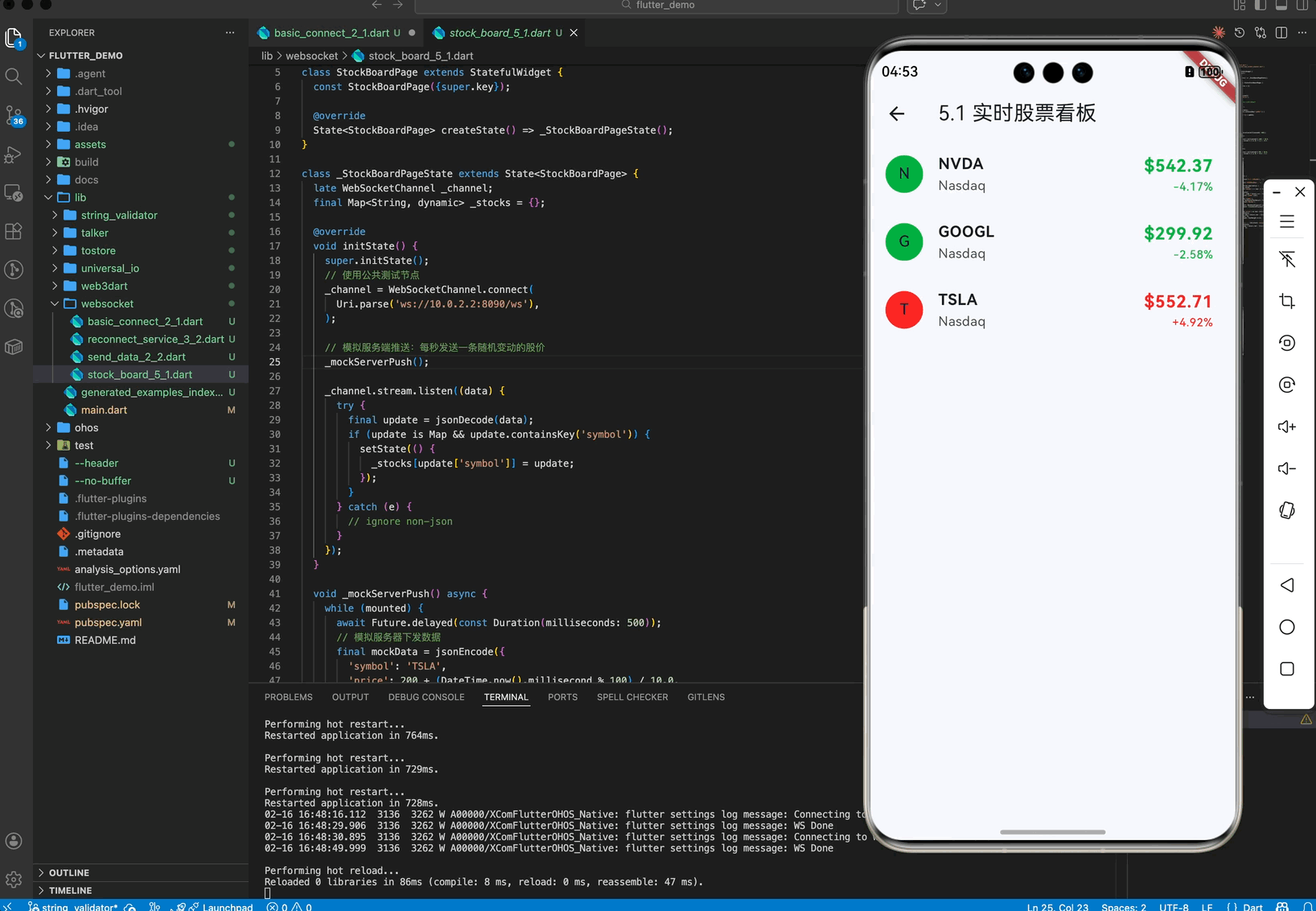Open main.dart in the explorer
The height and width of the screenshot is (911, 1316).
coord(103,410)
